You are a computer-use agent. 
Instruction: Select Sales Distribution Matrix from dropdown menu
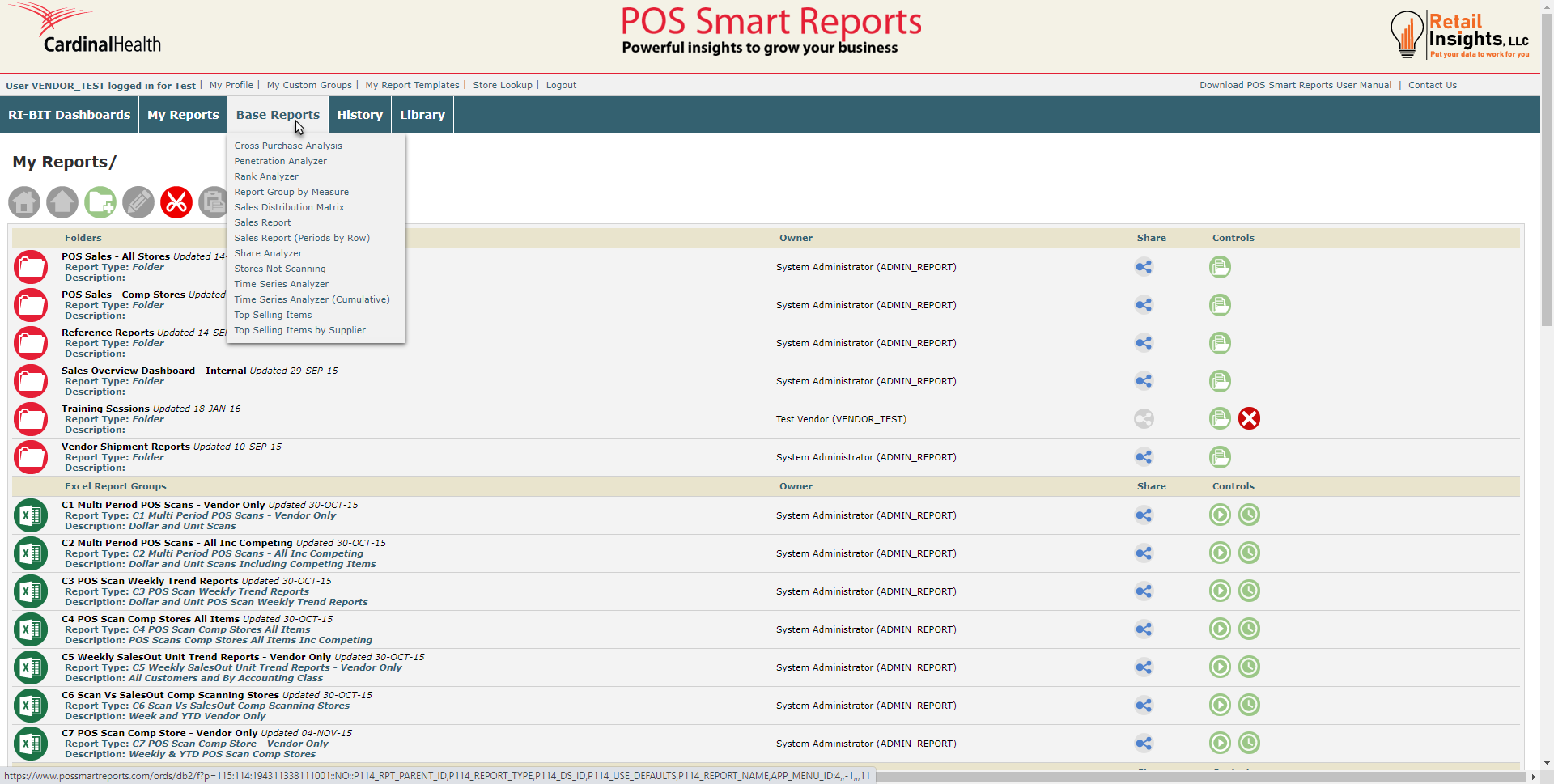289,207
